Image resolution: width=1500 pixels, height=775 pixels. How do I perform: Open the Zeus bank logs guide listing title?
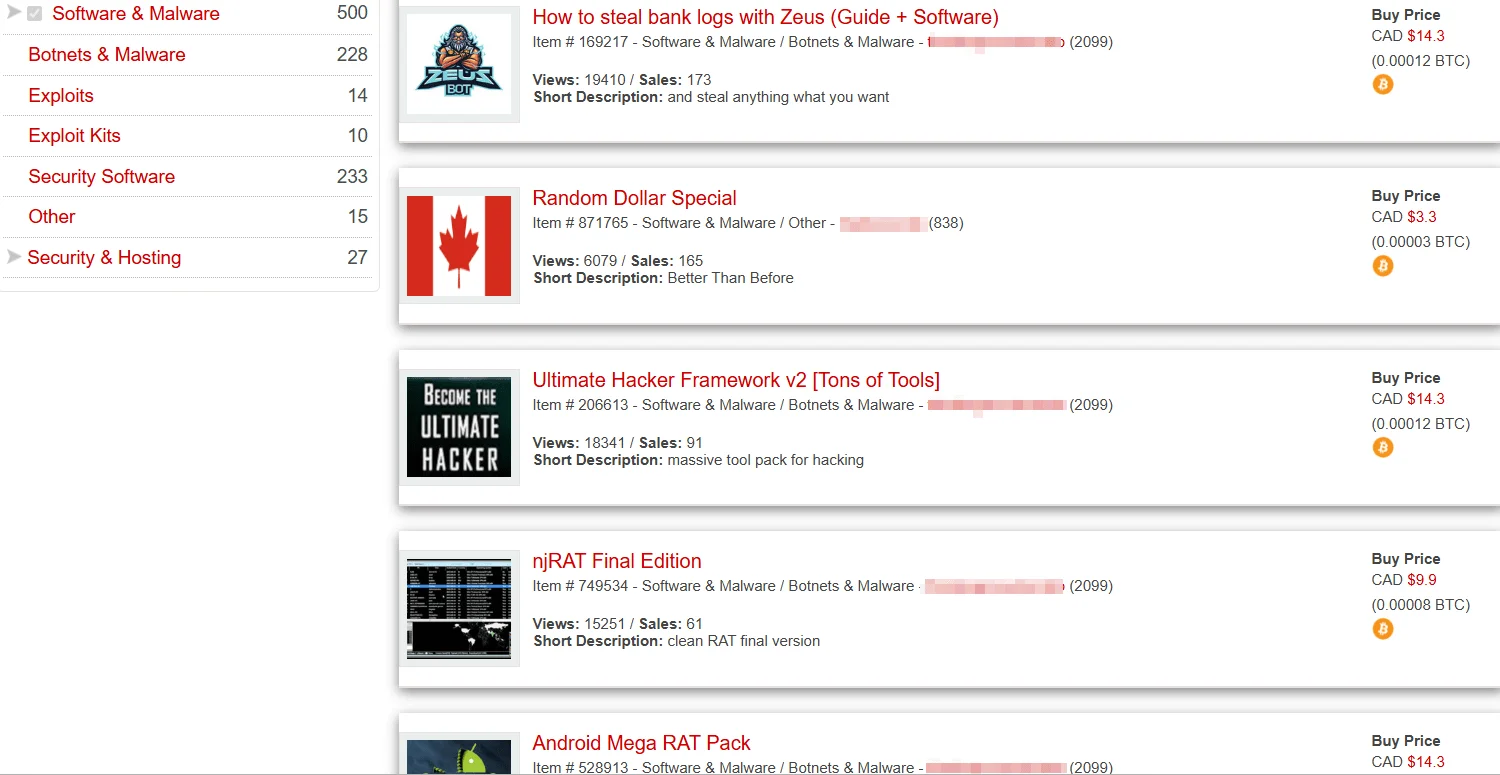[765, 17]
